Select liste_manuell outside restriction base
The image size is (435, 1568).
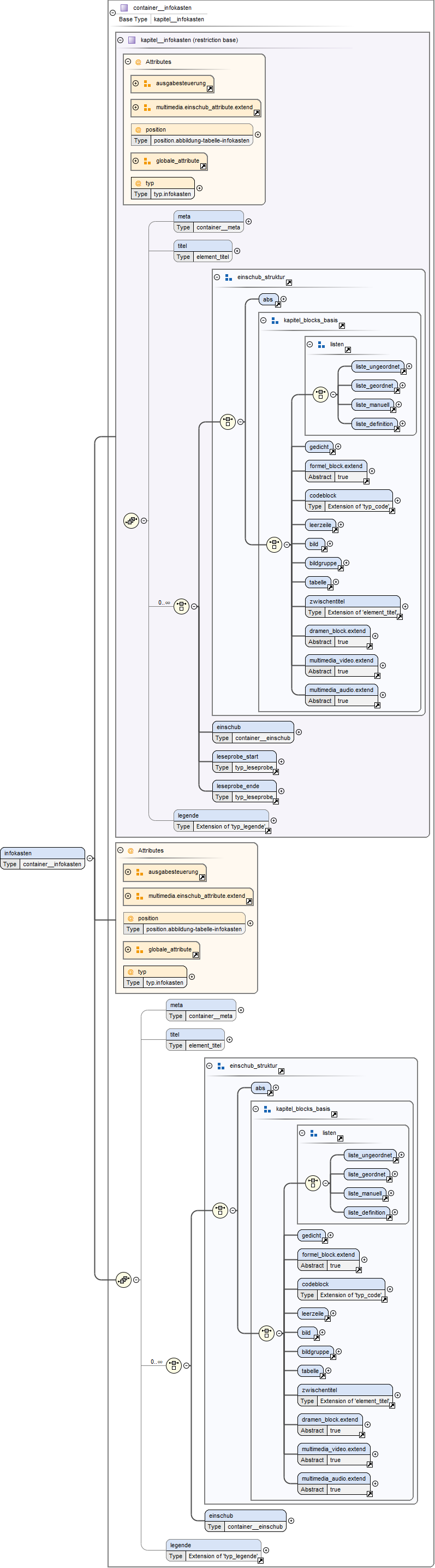tap(365, 1193)
